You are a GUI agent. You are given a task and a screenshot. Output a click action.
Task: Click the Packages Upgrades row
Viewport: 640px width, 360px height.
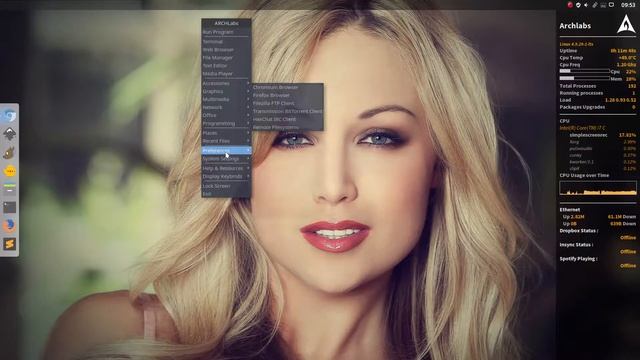(x=598, y=107)
